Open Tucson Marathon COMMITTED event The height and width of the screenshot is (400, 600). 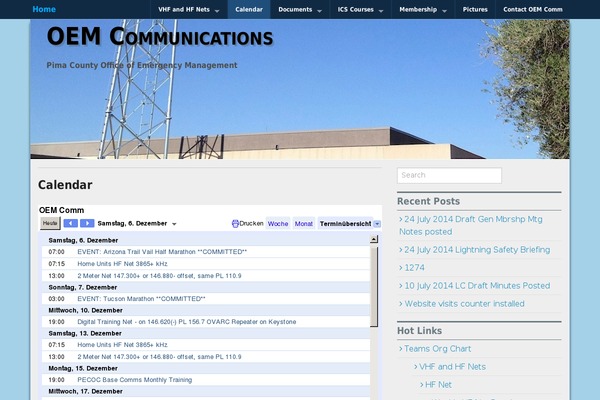(x=141, y=299)
